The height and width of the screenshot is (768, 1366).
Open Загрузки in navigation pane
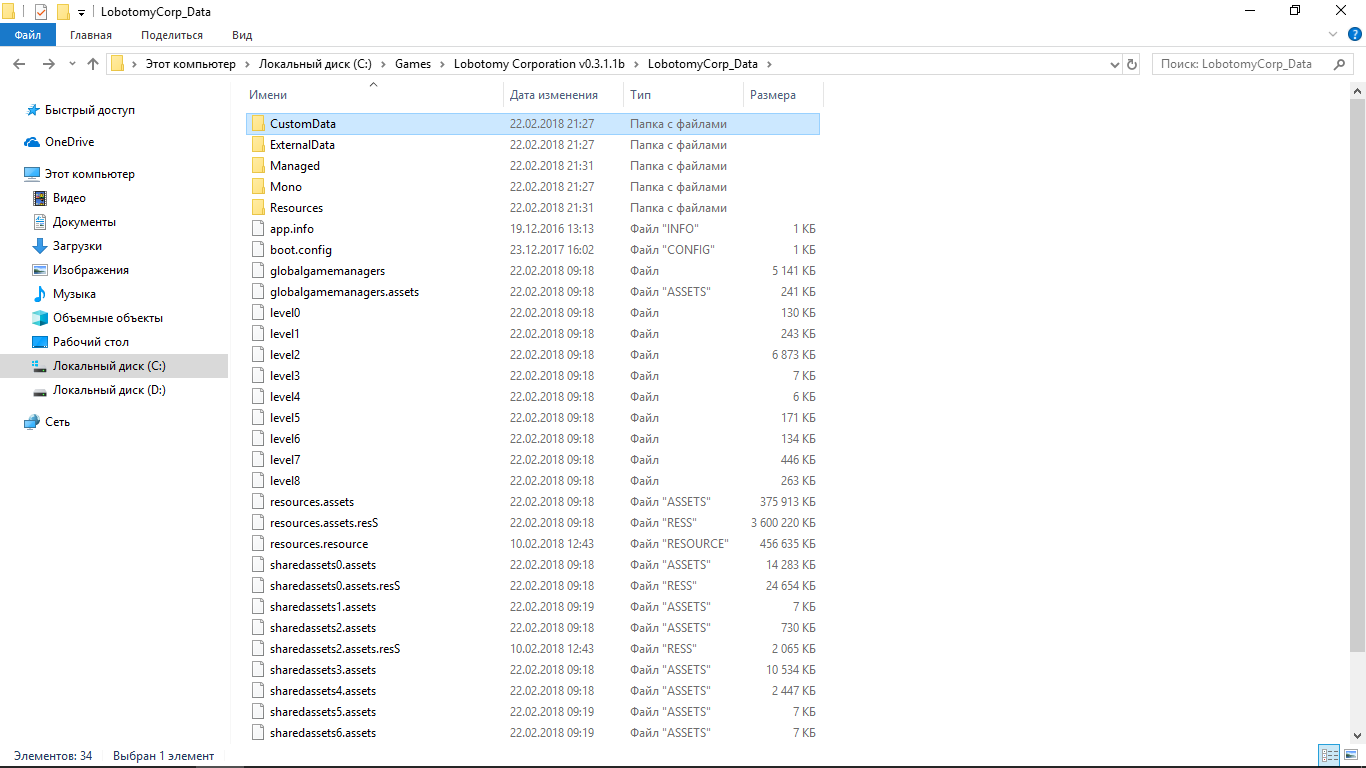(77, 246)
